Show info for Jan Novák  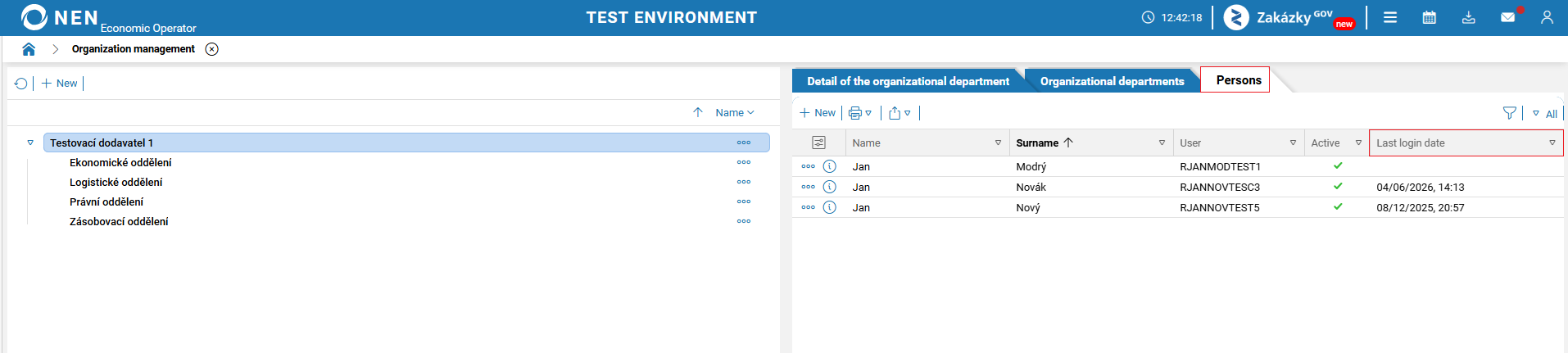click(830, 187)
